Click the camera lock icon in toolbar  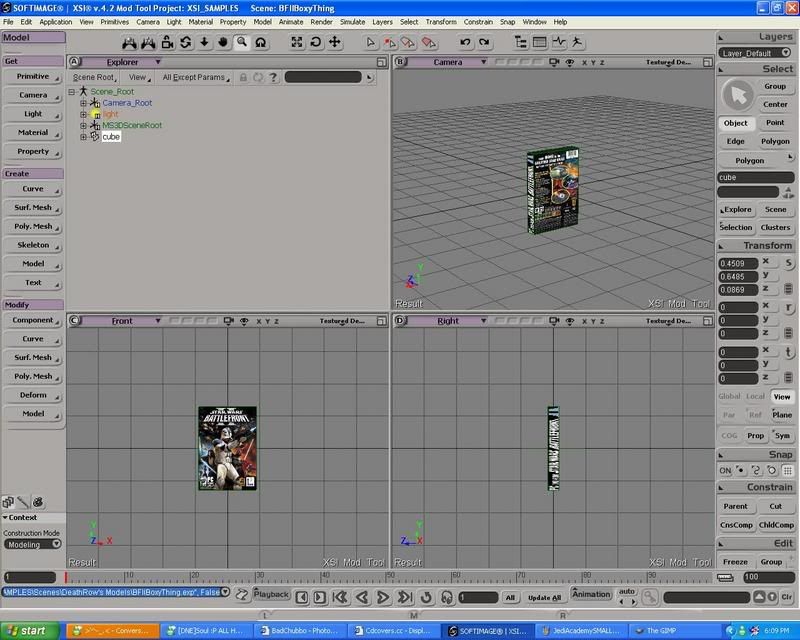[x=167, y=42]
